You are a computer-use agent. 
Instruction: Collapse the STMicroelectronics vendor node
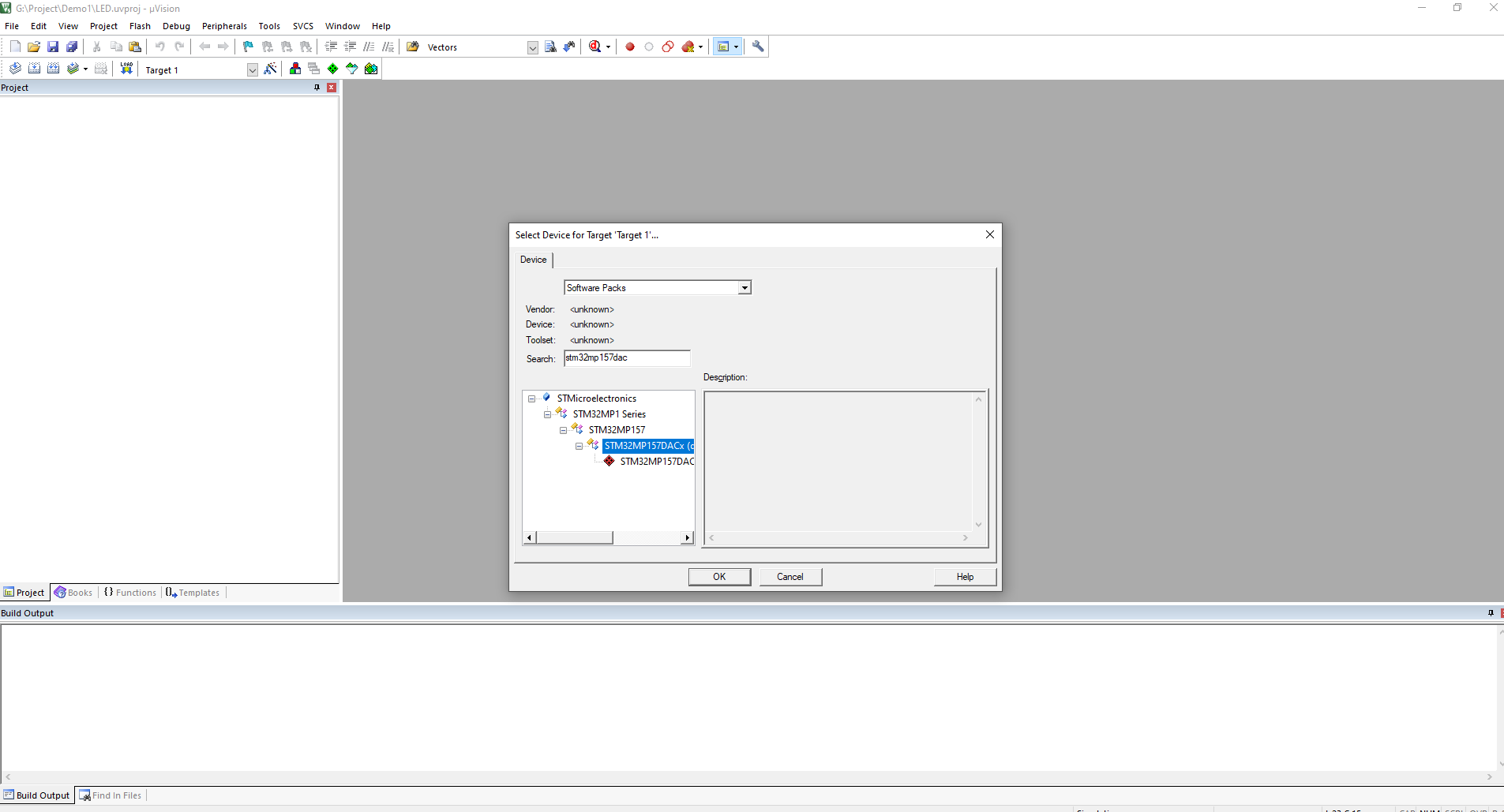(x=531, y=399)
